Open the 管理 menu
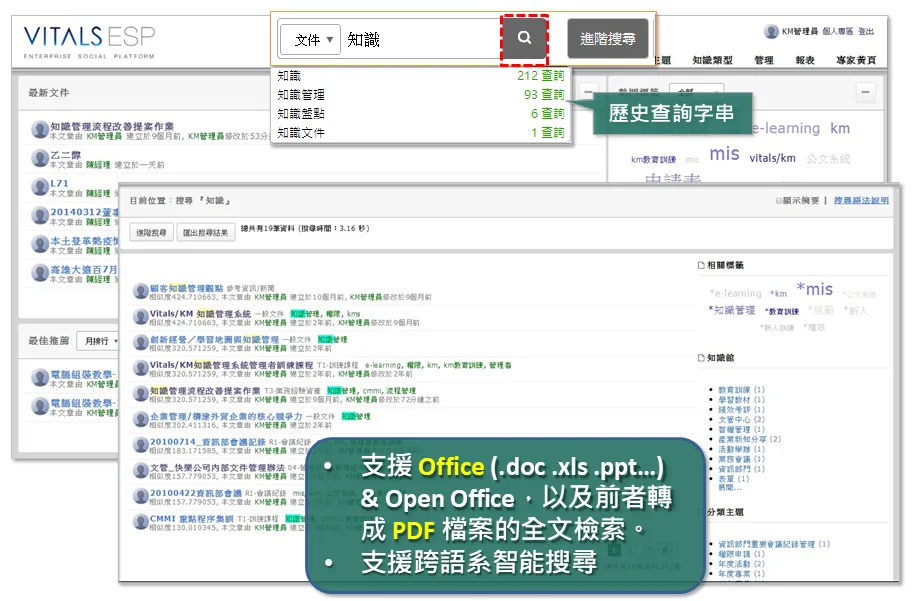 (764, 60)
